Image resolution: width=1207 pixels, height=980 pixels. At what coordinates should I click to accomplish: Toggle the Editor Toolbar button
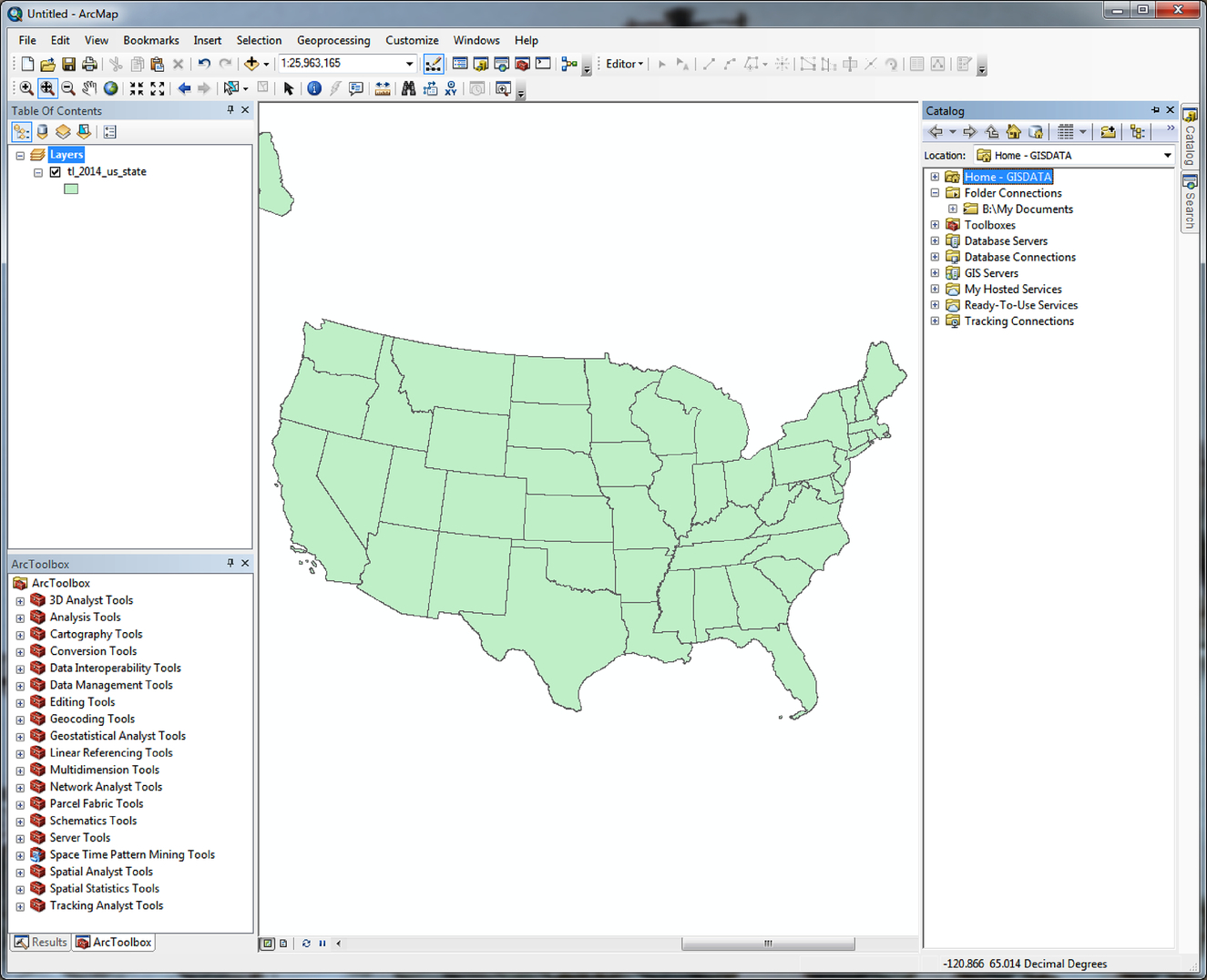point(434,64)
